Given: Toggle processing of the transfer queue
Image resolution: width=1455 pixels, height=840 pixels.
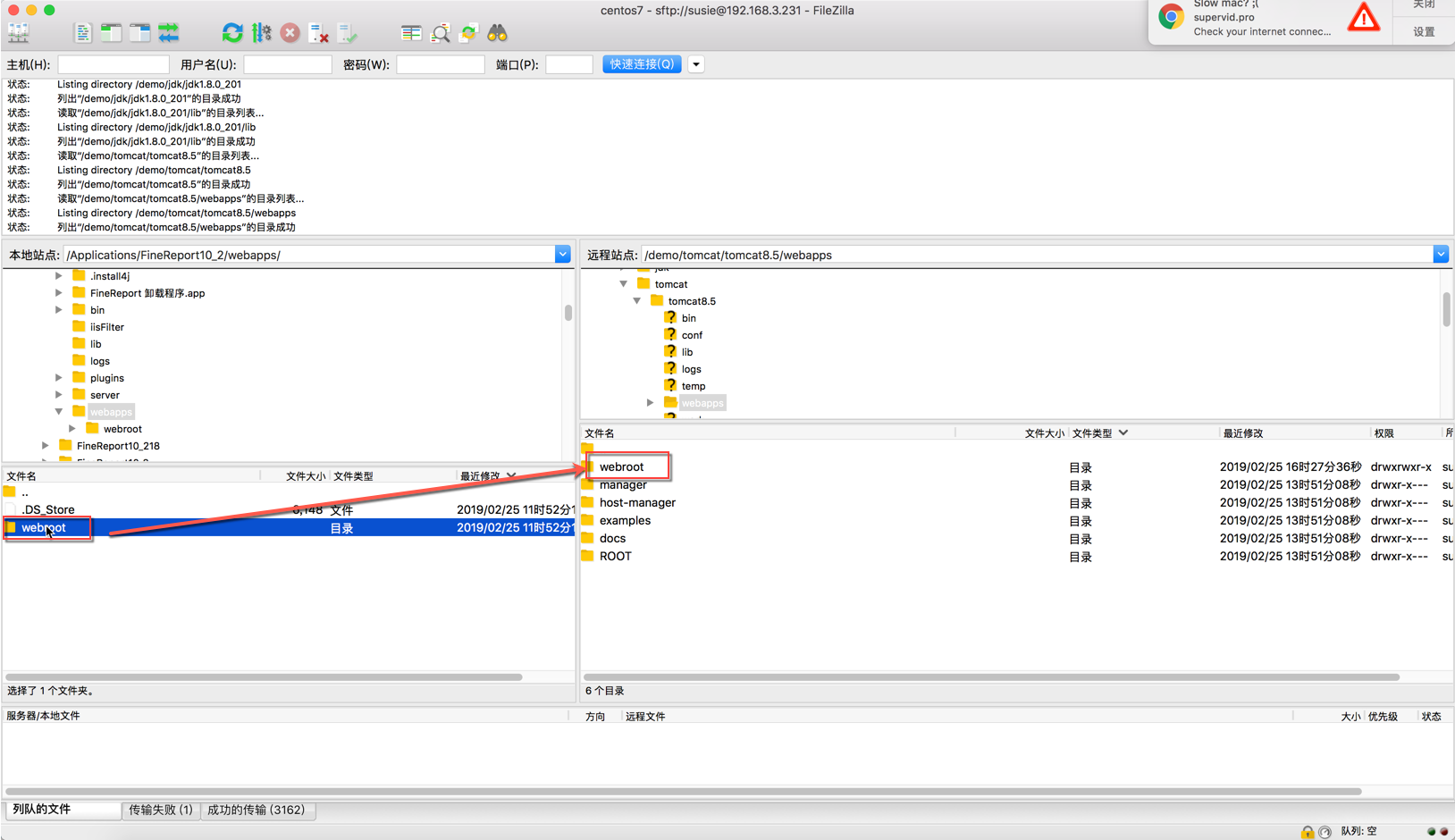Looking at the screenshot, I should click(261, 34).
